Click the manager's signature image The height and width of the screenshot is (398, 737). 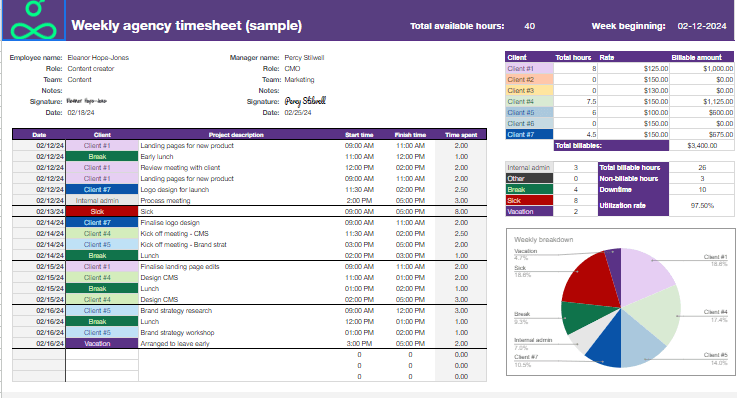click(x=305, y=101)
